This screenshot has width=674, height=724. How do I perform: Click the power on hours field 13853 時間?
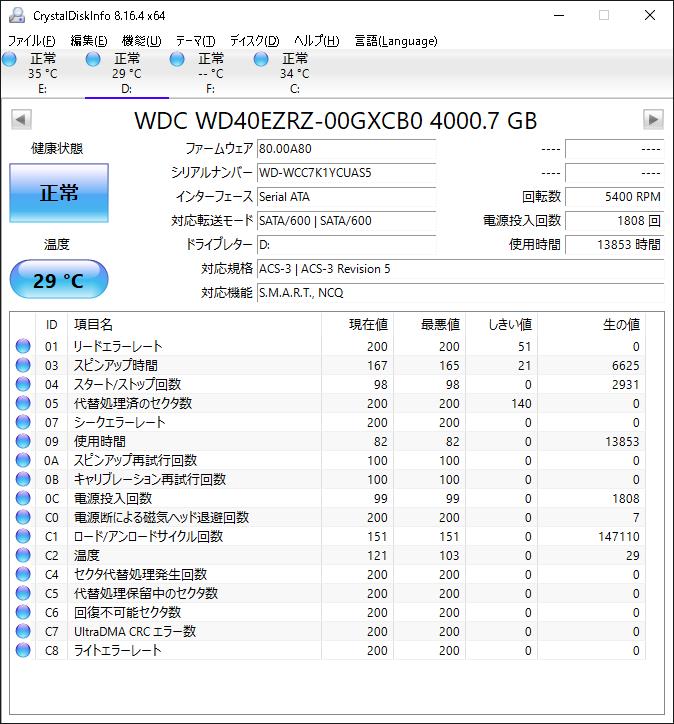click(614, 245)
